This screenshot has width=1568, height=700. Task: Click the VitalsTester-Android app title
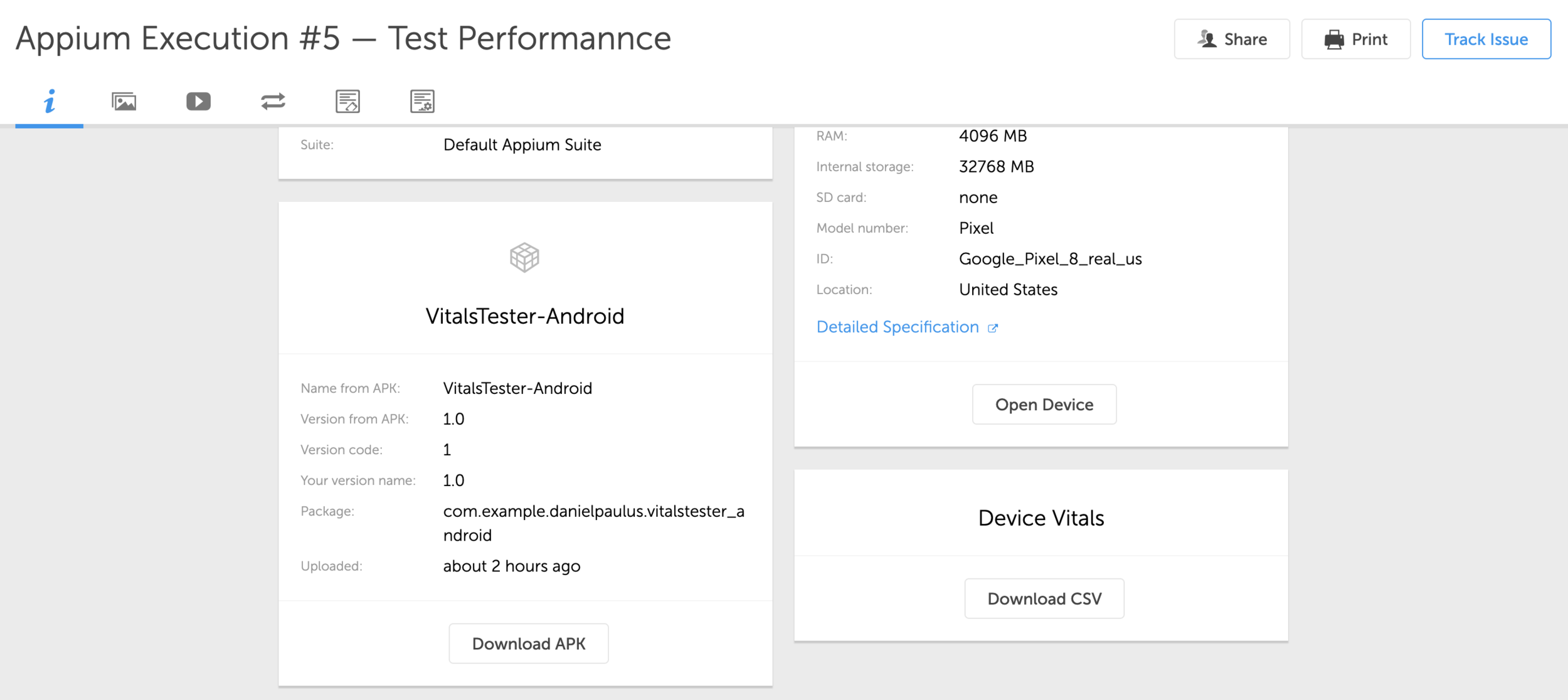(525, 316)
